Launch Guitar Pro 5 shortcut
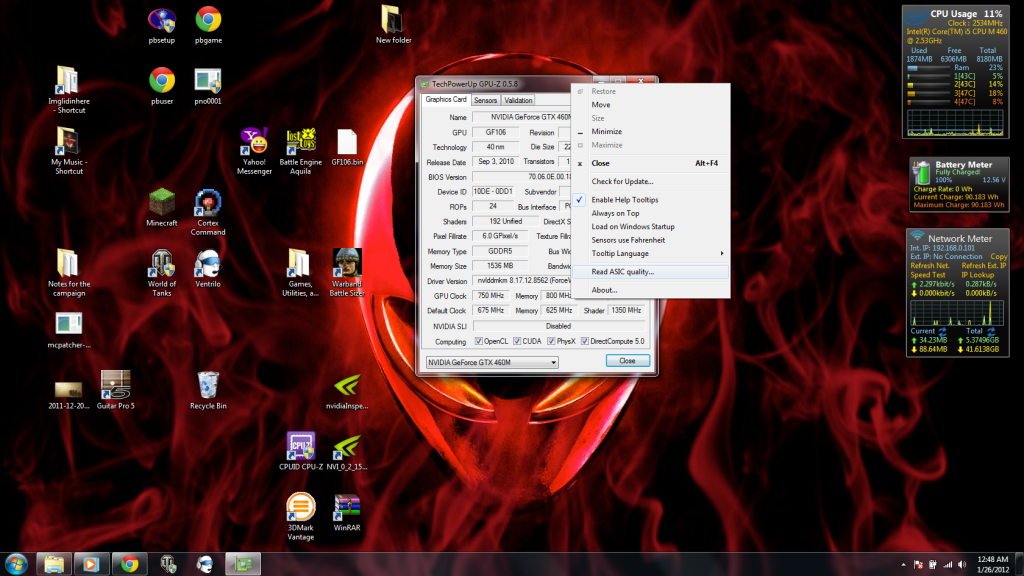Viewport: 1024px width, 576px height. 116,391
